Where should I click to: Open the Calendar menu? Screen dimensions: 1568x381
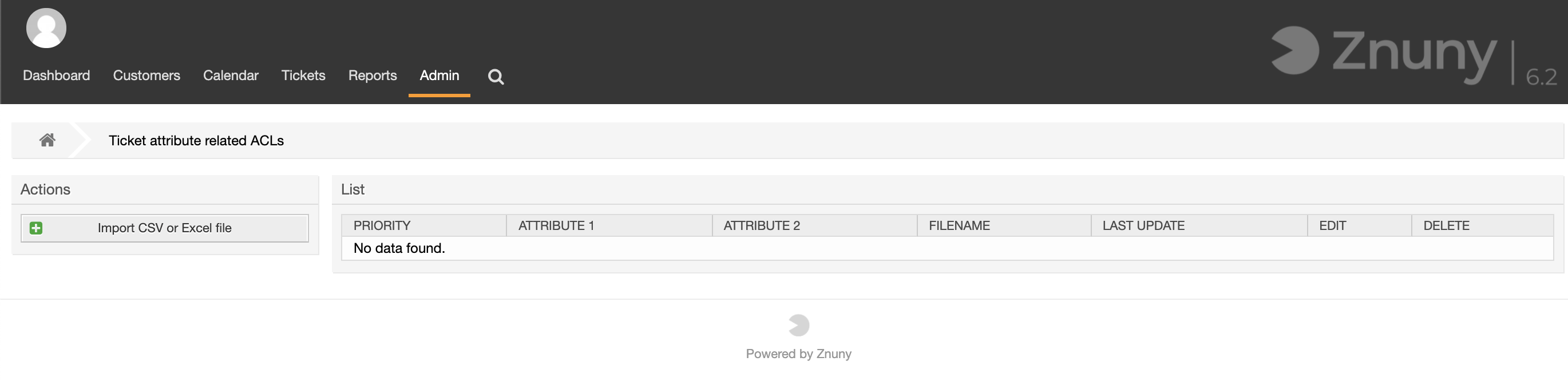pos(231,76)
